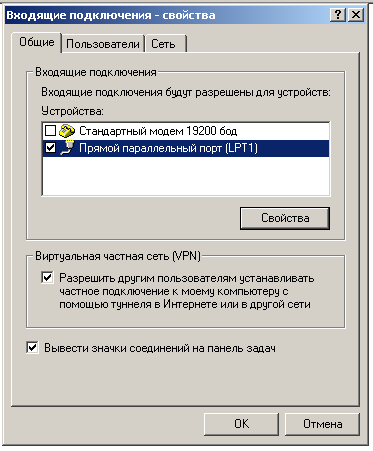
Task: Open the Сеть tab
Action: click(165, 44)
